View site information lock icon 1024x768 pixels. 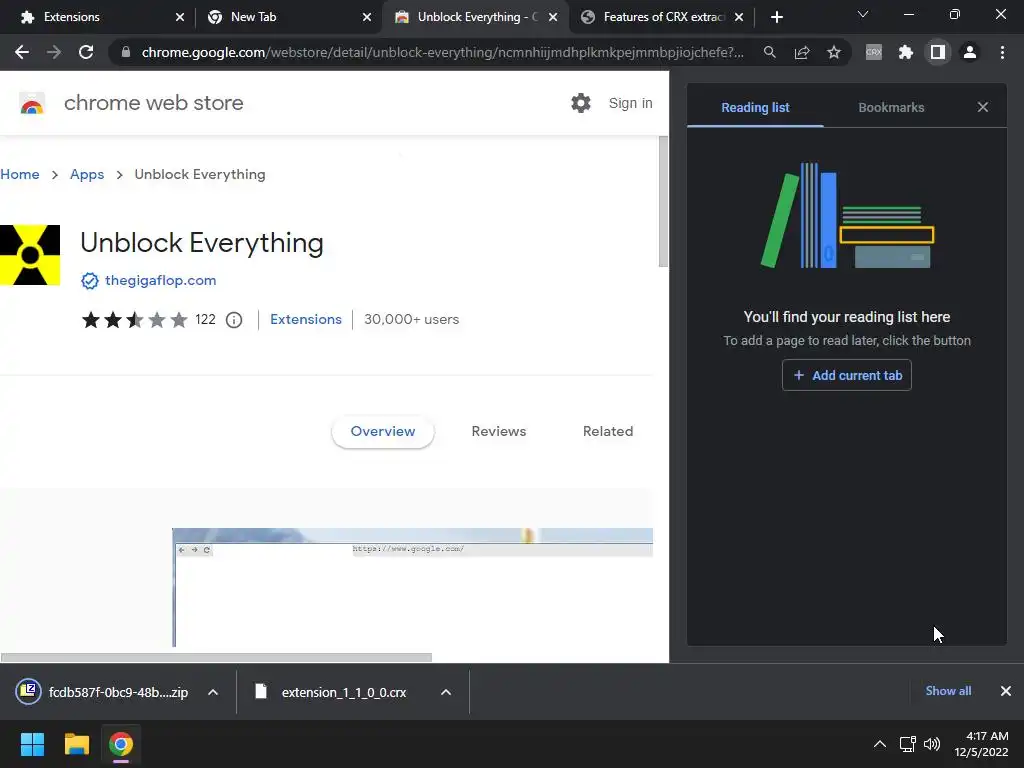pyautogui.click(x=126, y=52)
